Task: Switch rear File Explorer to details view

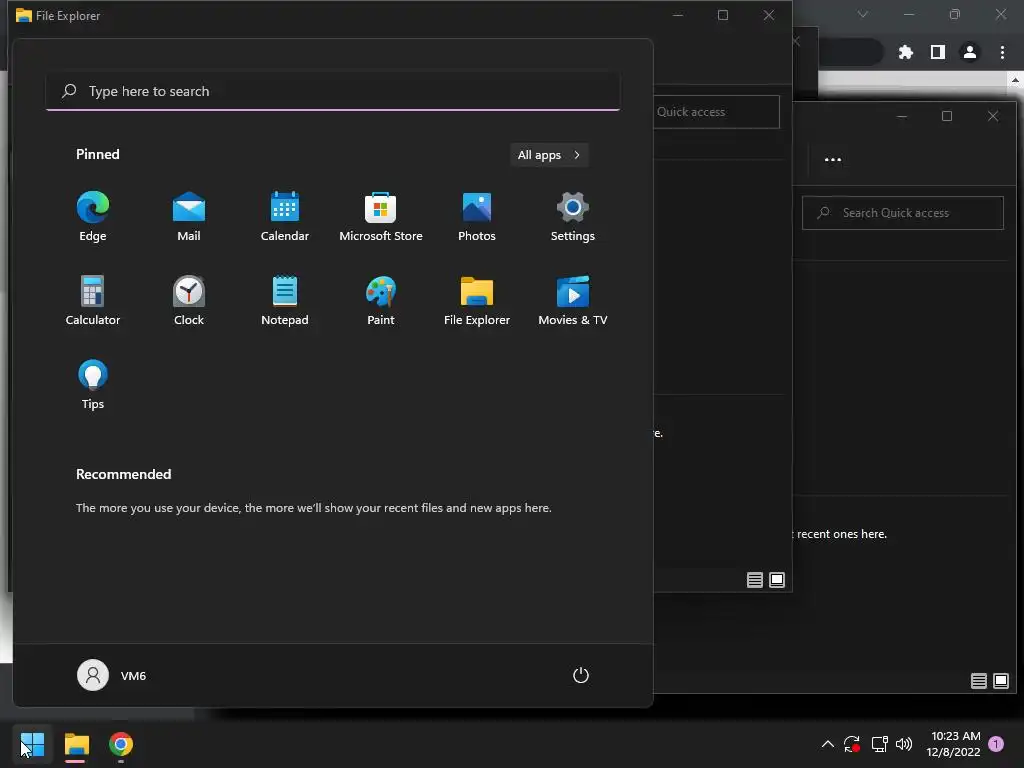Action: [x=979, y=681]
